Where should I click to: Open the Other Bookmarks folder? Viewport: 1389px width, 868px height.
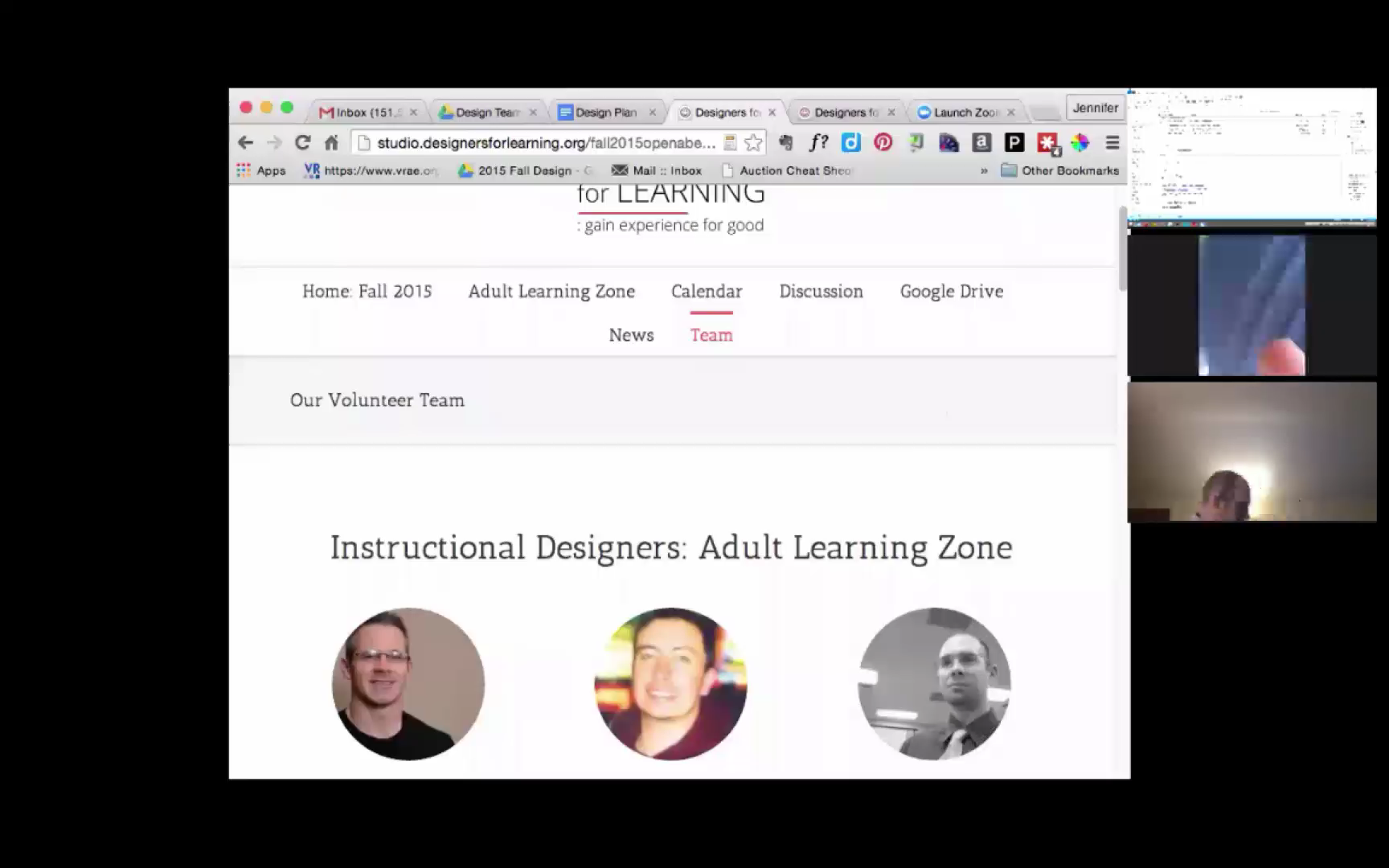(1060, 170)
